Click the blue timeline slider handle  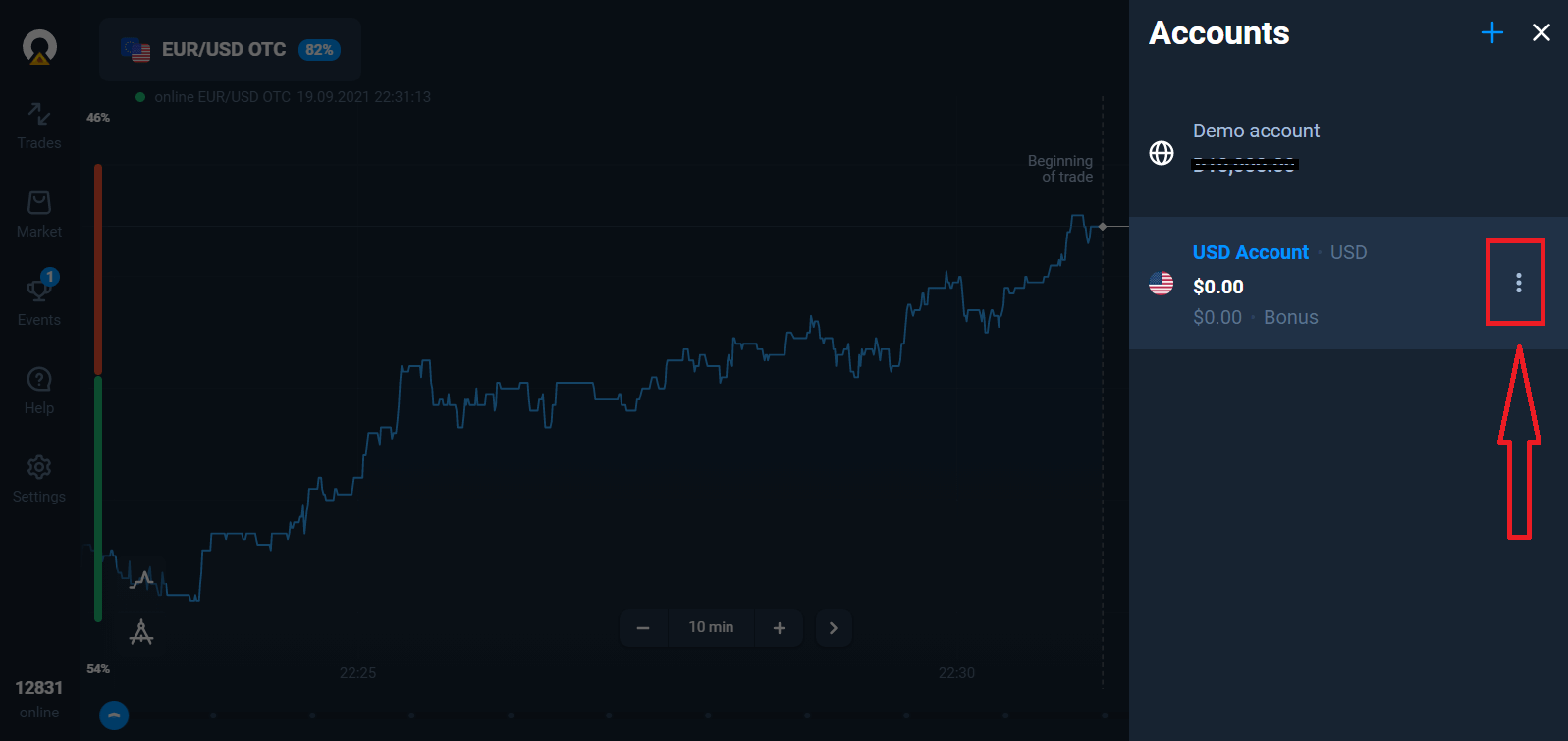pos(114,715)
